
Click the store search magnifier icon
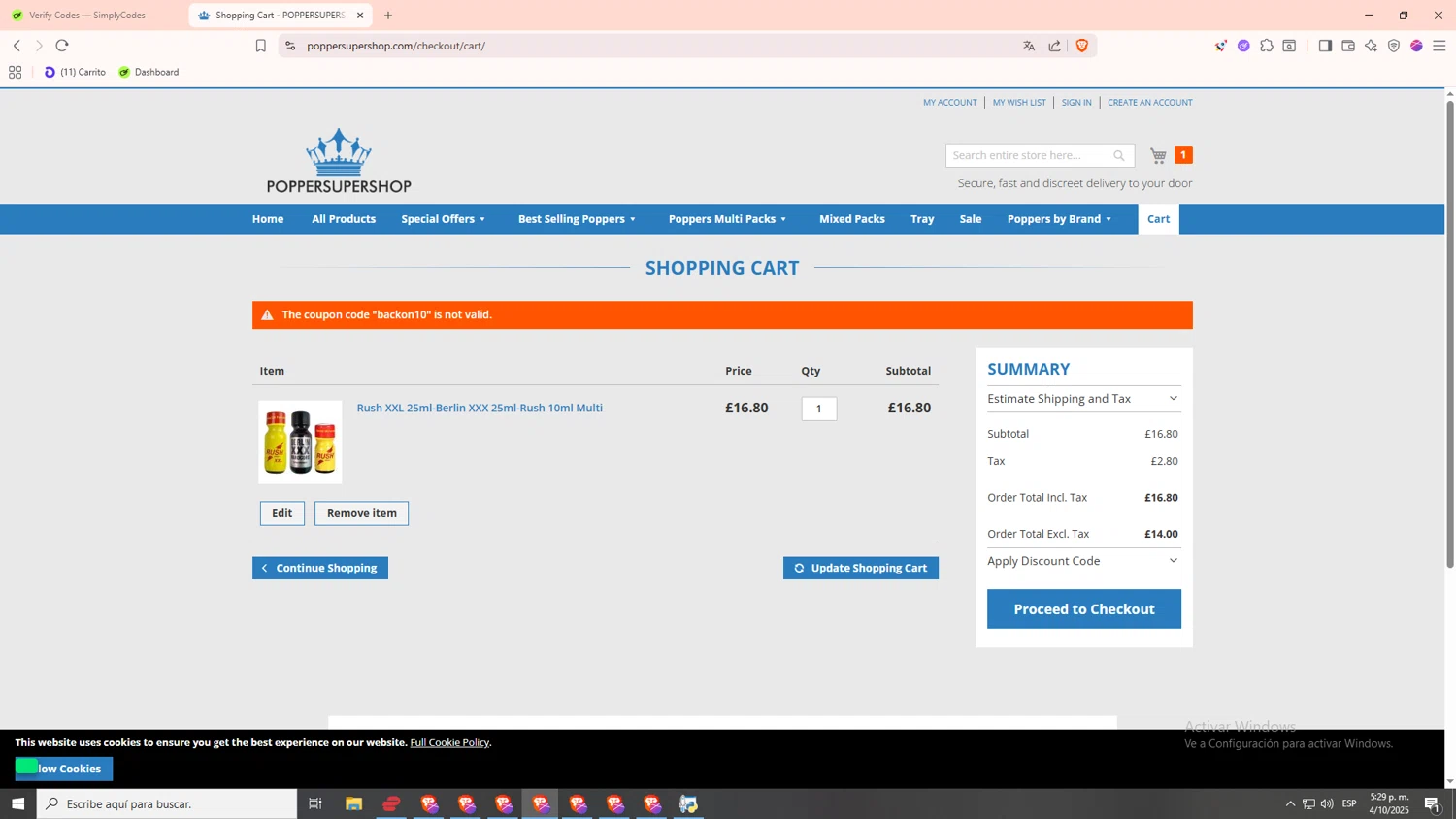1119,155
